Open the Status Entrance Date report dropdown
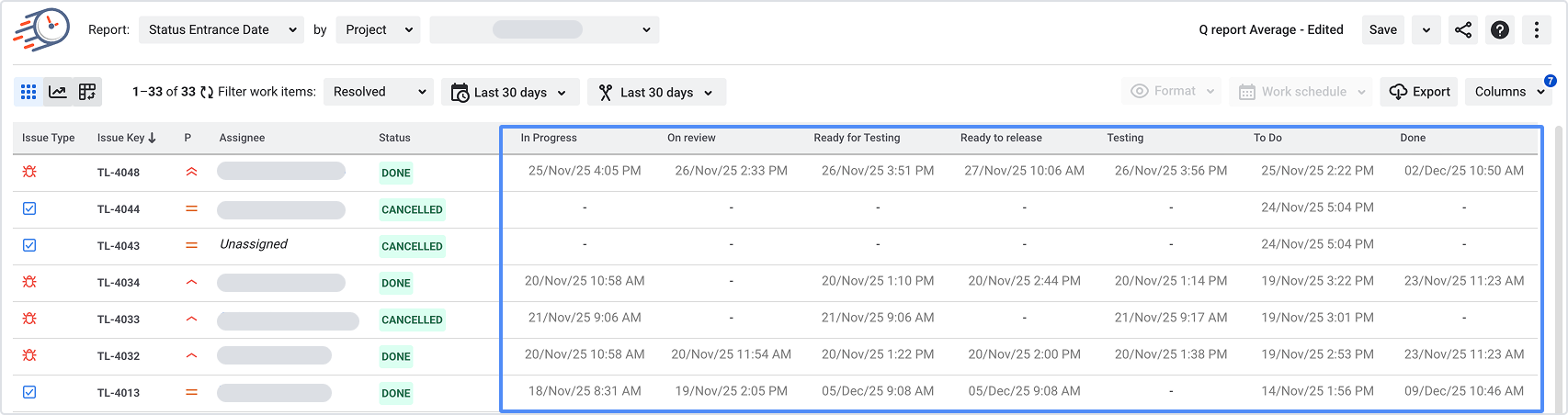 coord(222,29)
